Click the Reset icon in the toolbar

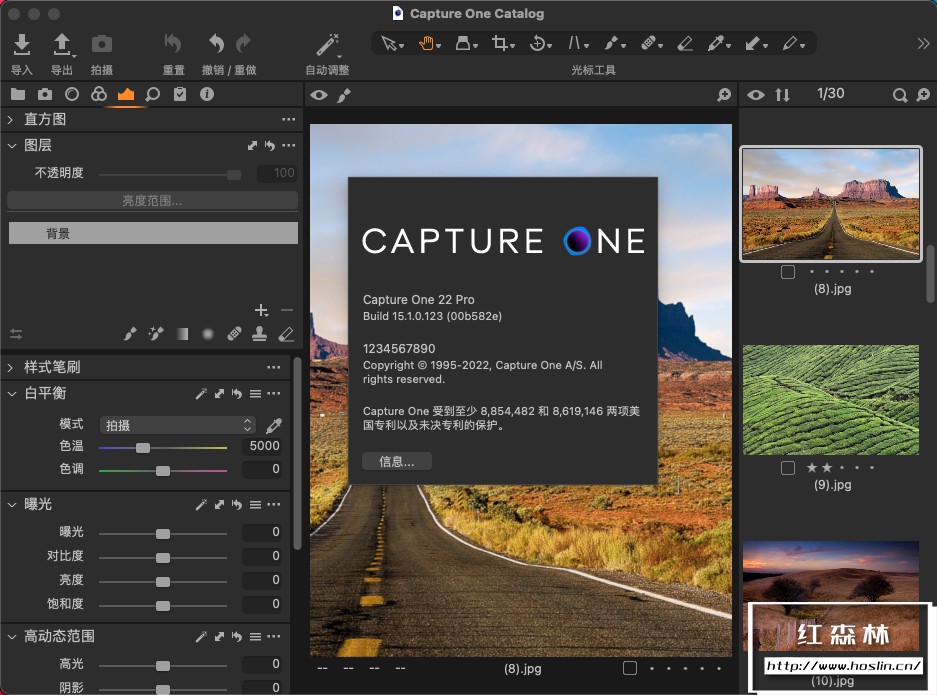point(173,45)
